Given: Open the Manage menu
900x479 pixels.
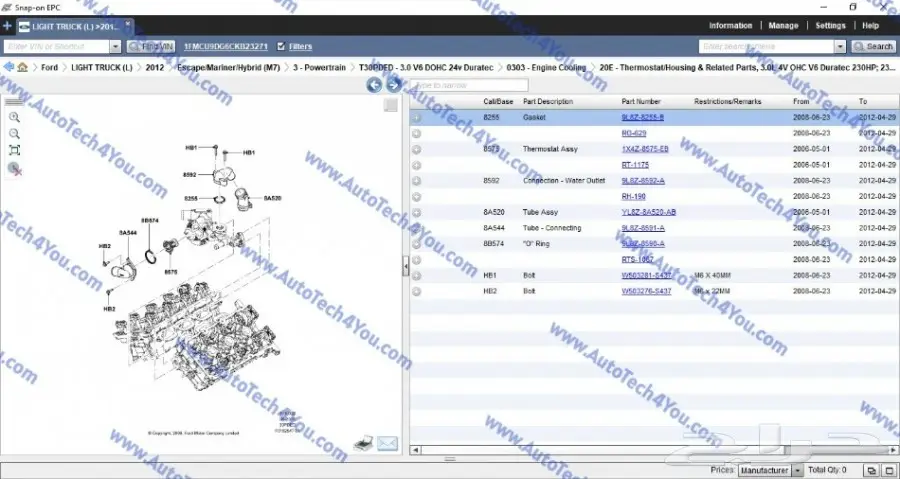Looking at the screenshot, I should pos(783,26).
